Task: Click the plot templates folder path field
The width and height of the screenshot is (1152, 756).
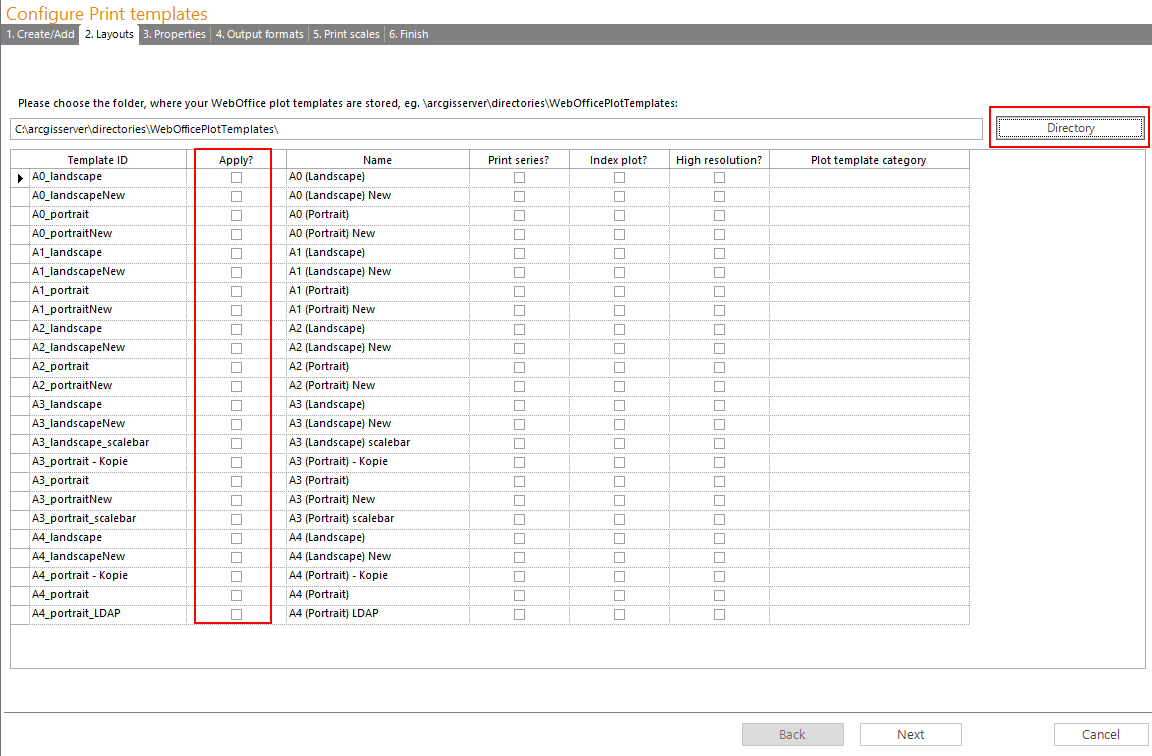Action: [x=496, y=129]
